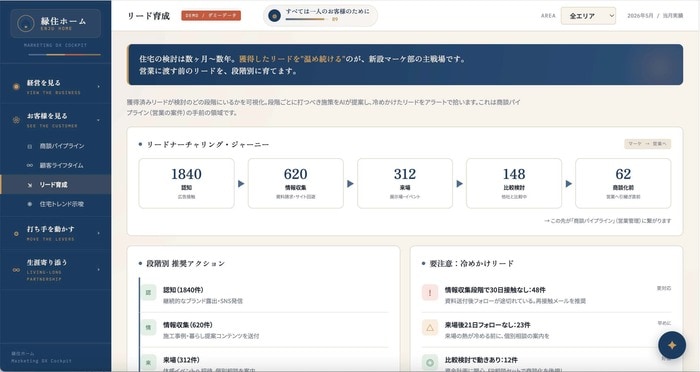Collapse the お客様を見る section chevron
700x372 pixels.
(x=99, y=120)
